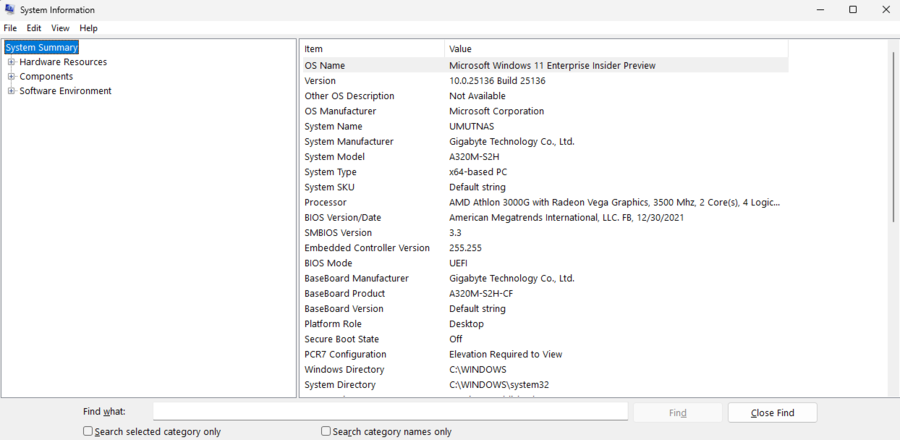The height and width of the screenshot is (440, 900).
Task: Open the View menu
Action: 60,28
